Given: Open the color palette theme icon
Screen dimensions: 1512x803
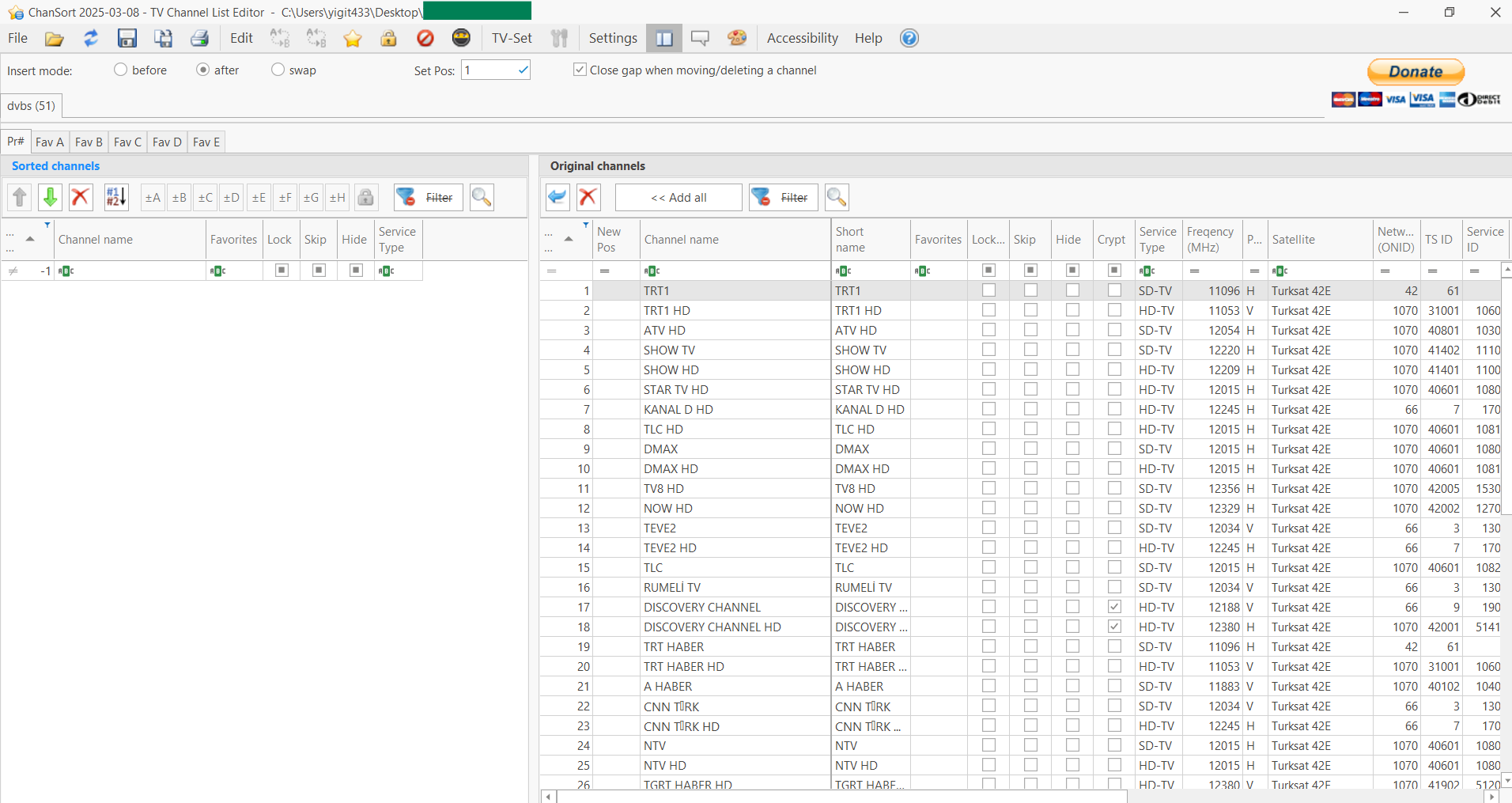Looking at the screenshot, I should pyautogui.click(x=737, y=38).
